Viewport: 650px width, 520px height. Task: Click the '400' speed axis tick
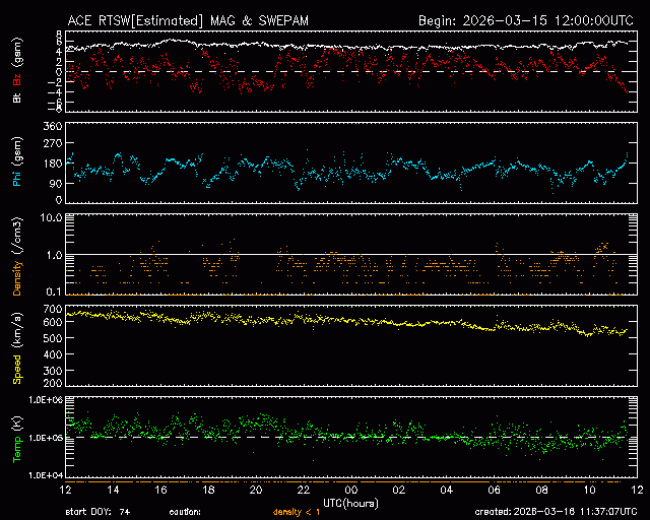point(53,355)
